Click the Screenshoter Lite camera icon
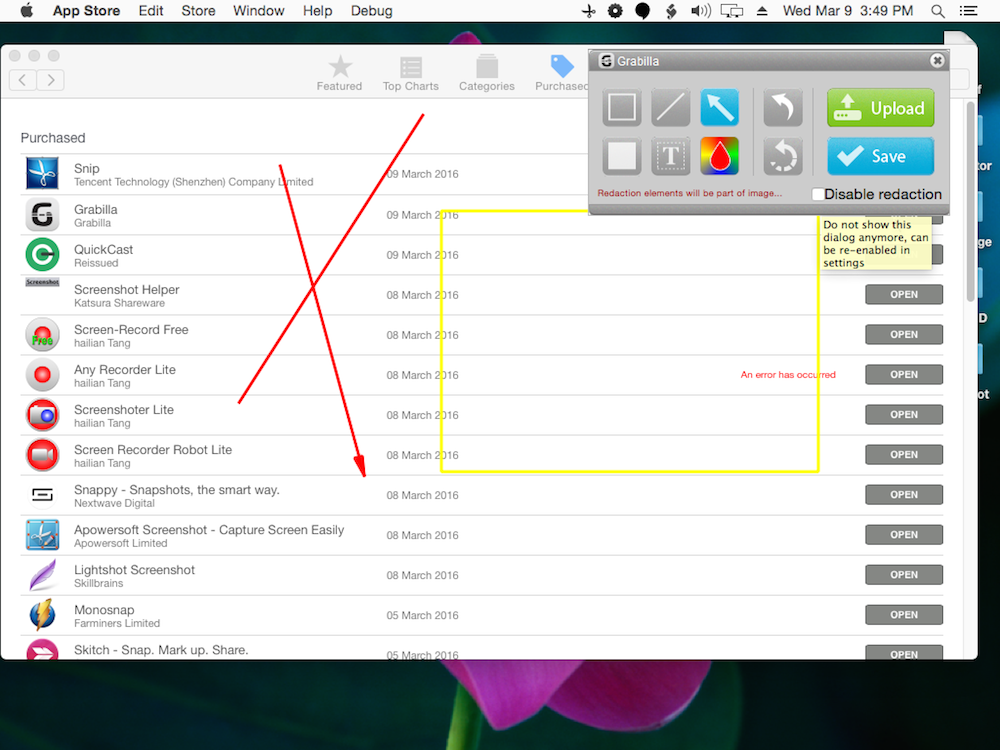This screenshot has width=1000, height=750. pos(43,415)
